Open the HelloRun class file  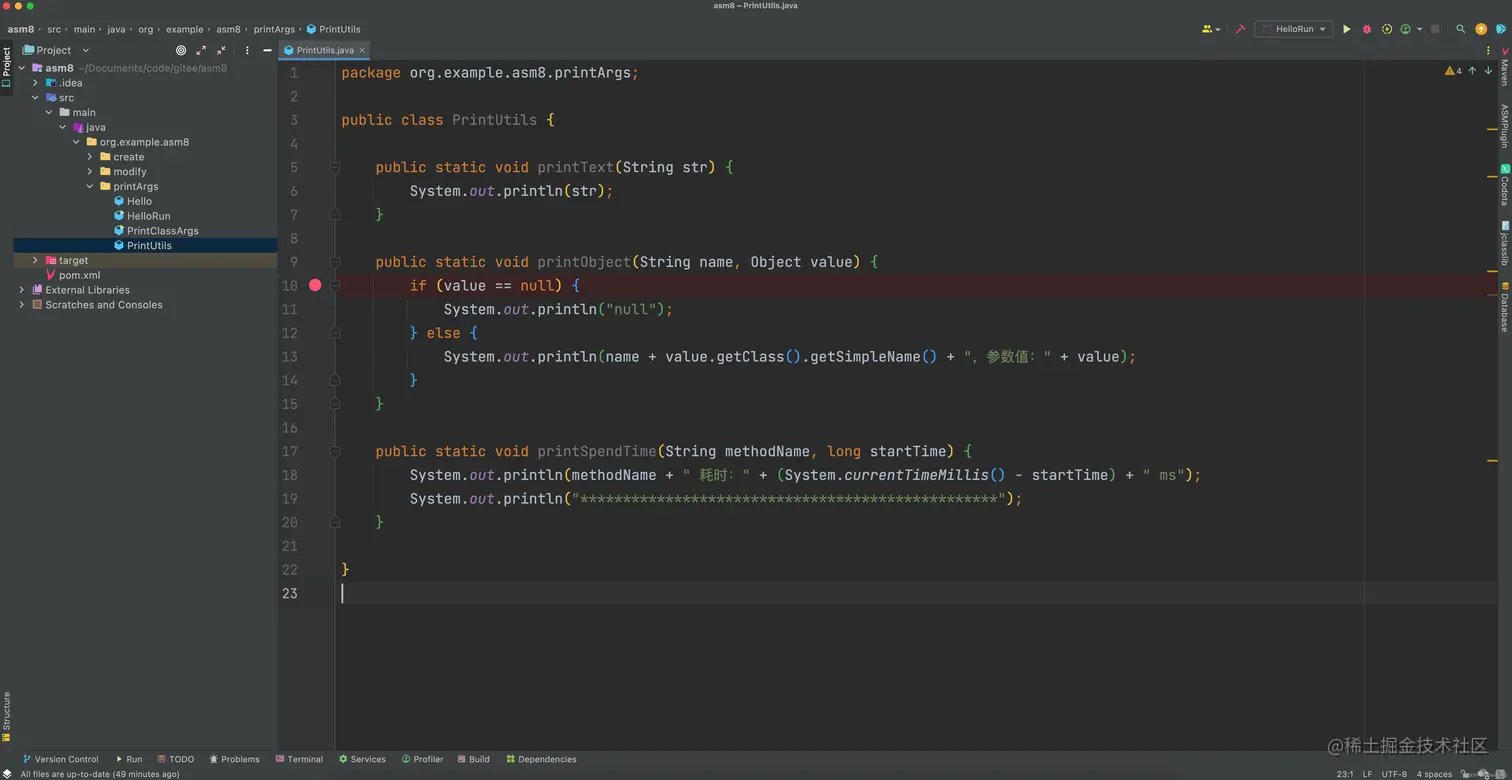point(142,216)
